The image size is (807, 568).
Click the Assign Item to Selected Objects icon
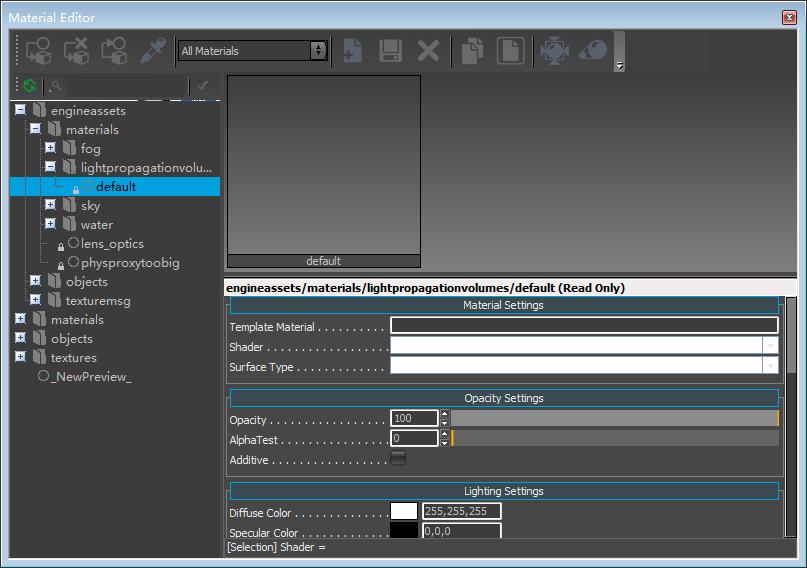38,50
